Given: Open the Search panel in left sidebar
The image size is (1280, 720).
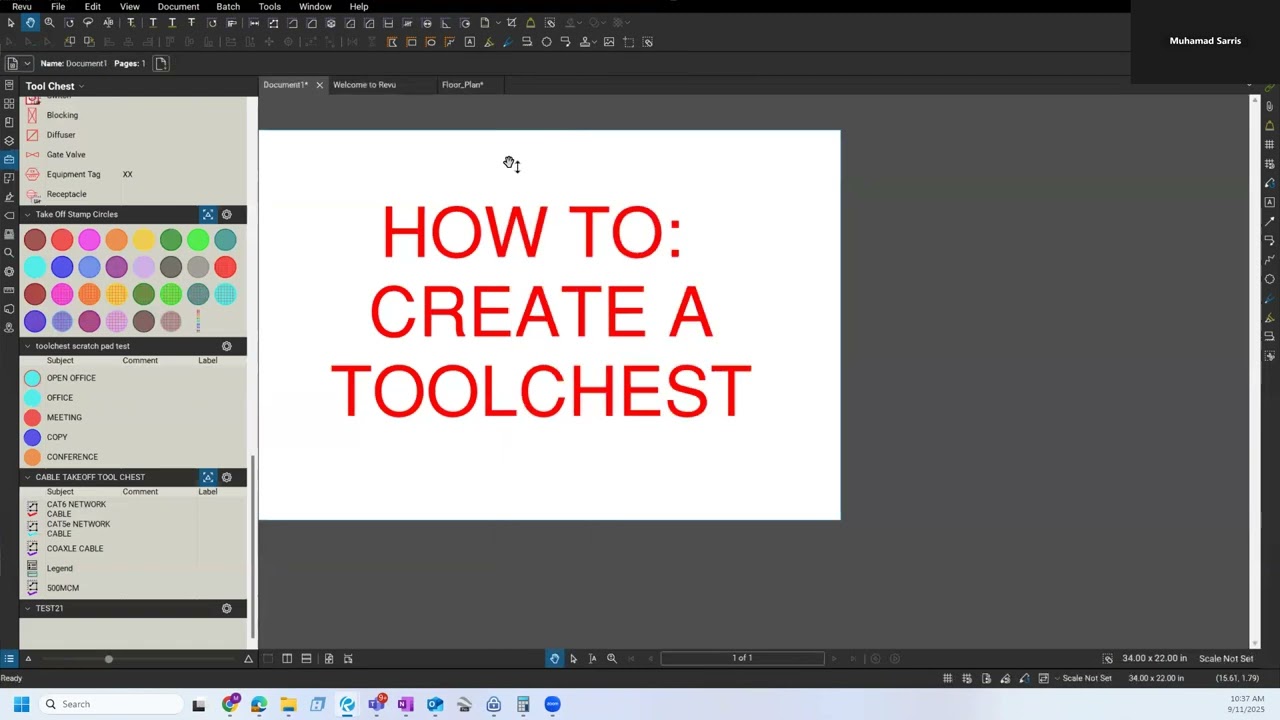Looking at the screenshot, I should coord(9,253).
